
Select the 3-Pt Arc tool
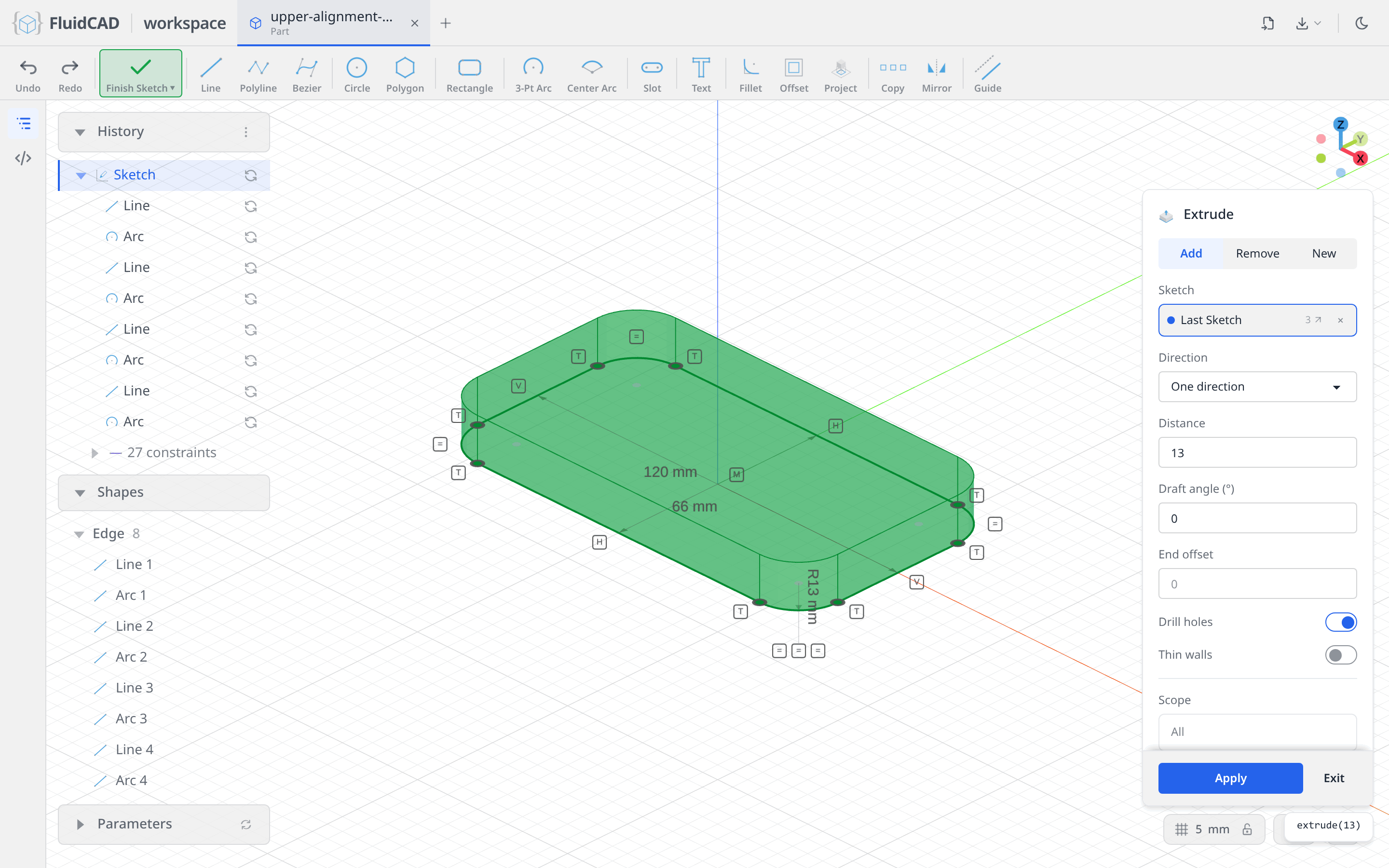coord(533,75)
